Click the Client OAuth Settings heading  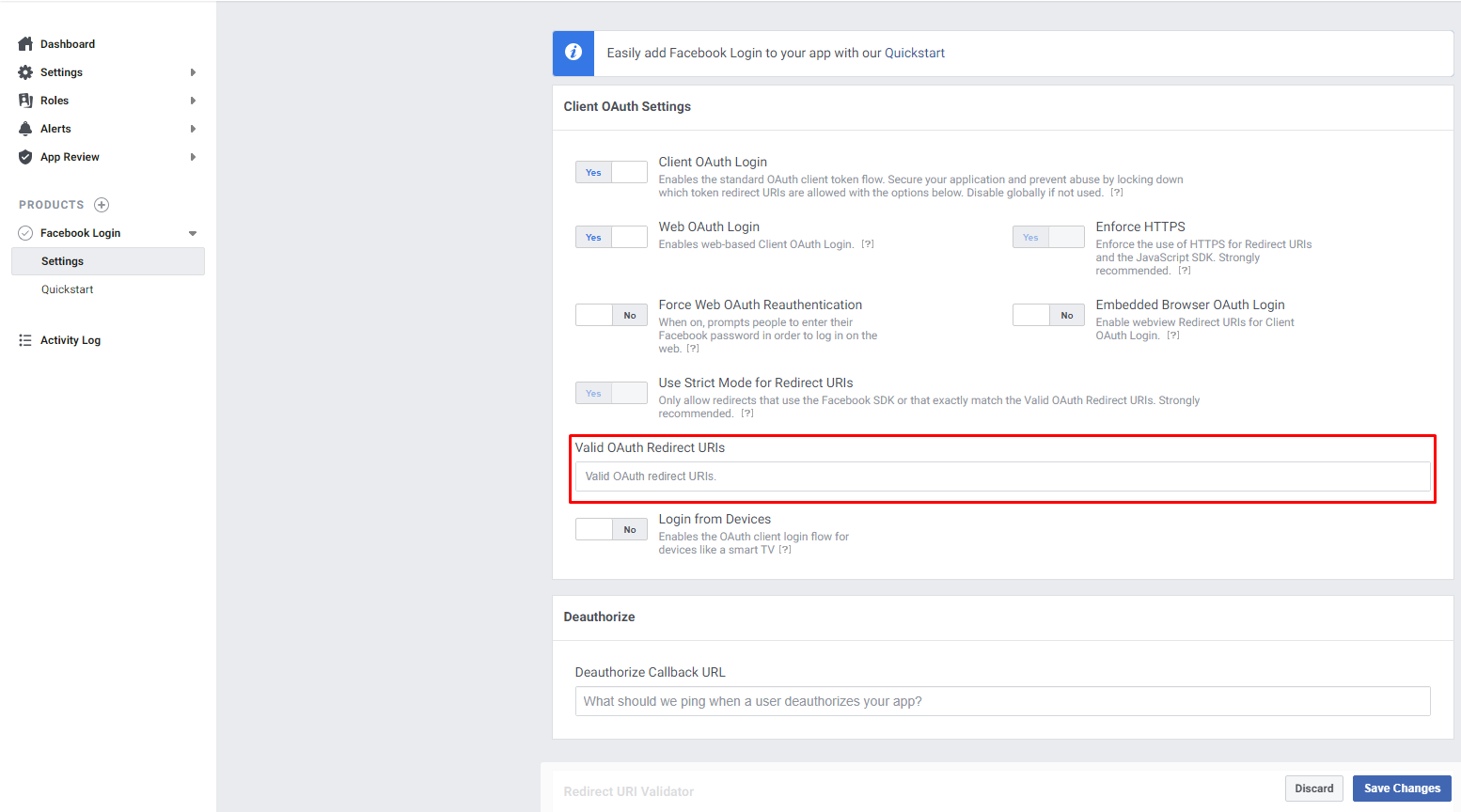pos(627,106)
